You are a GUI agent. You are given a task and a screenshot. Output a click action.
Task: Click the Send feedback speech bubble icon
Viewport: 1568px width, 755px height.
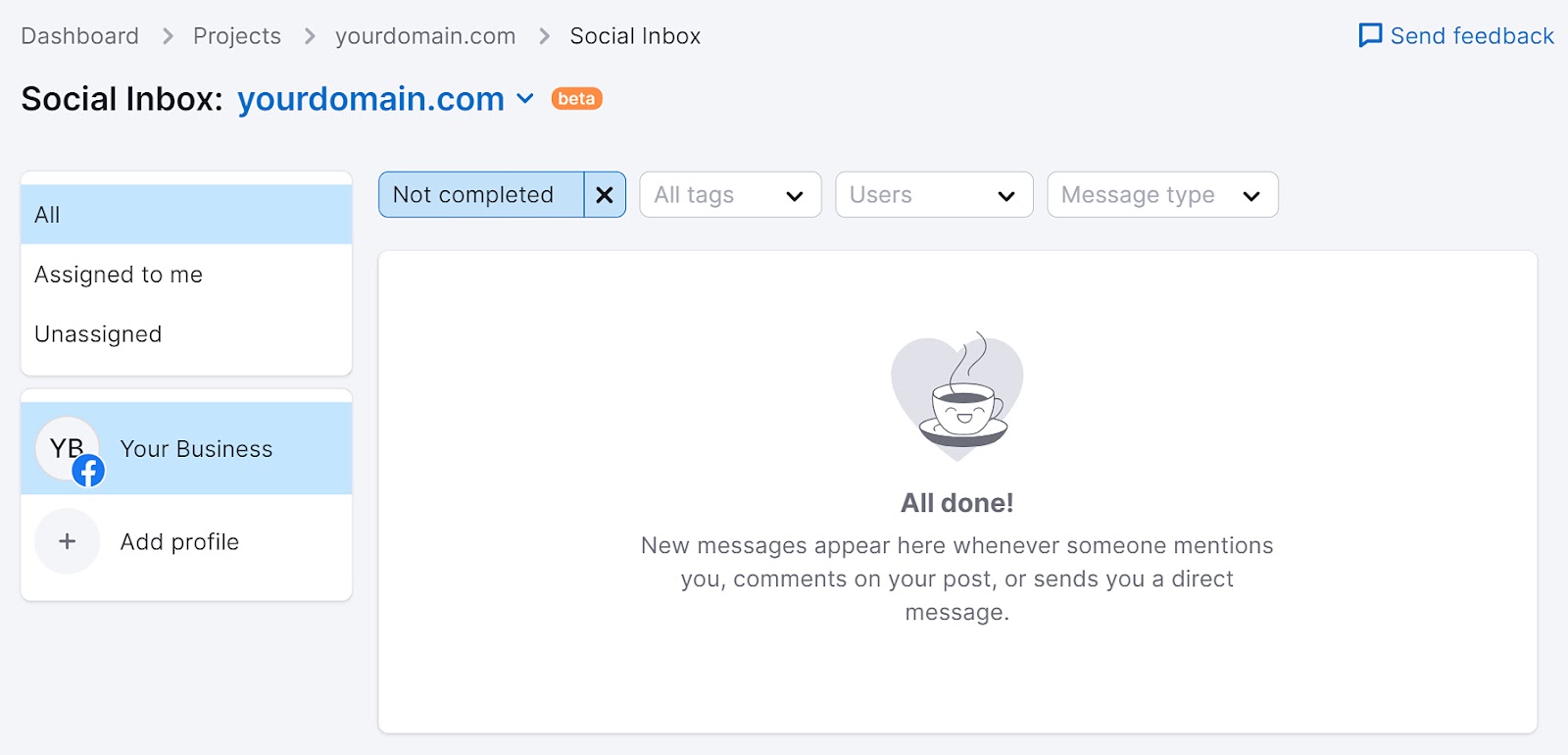1370,36
